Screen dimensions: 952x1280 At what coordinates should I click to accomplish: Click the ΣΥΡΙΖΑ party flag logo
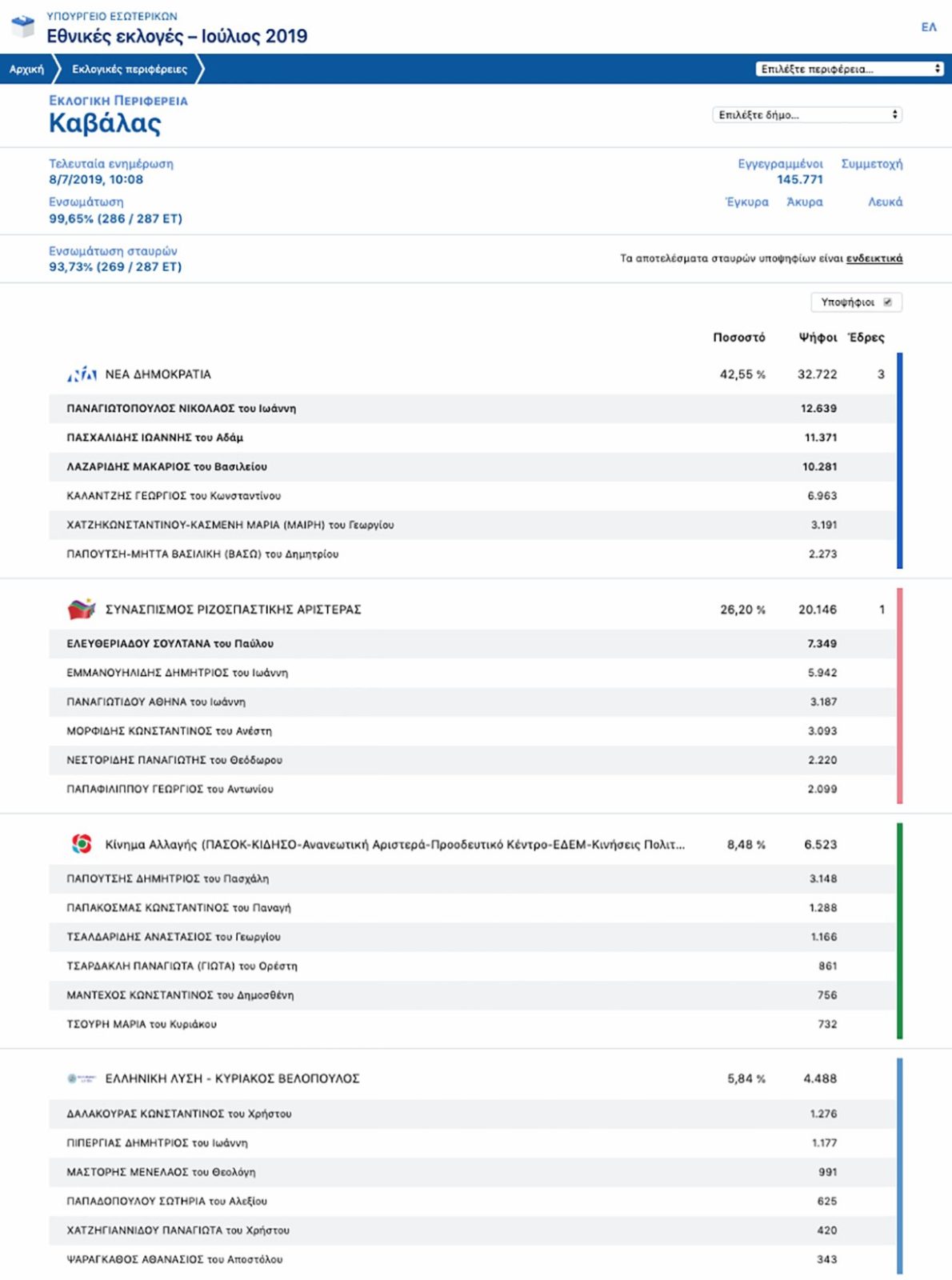point(82,609)
